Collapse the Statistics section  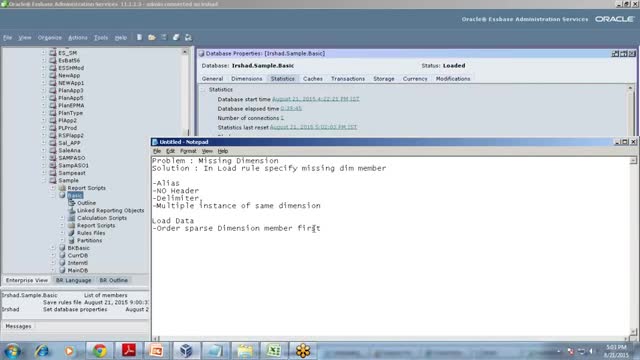tap(203, 89)
